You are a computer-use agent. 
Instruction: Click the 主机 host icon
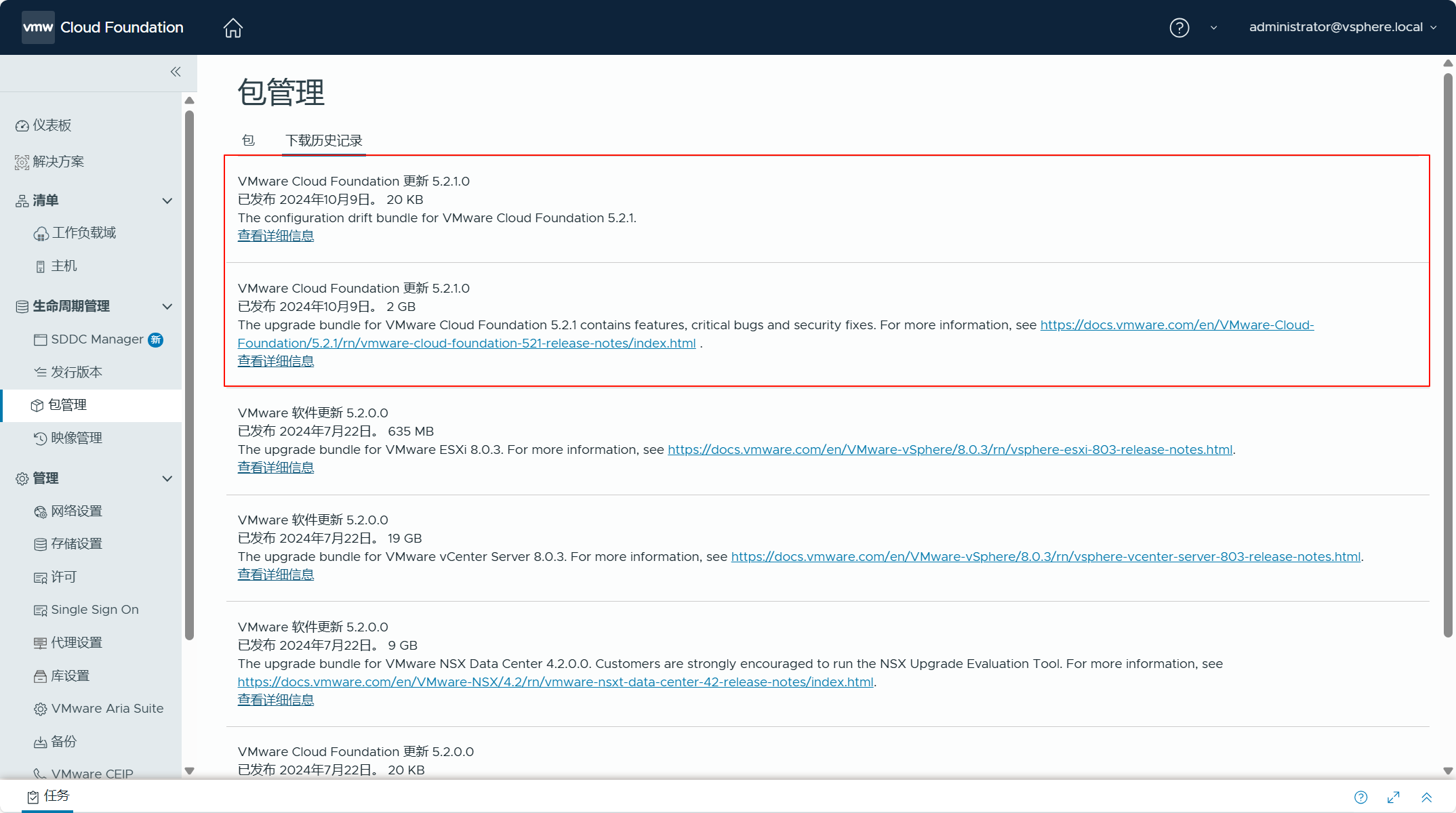click(41, 267)
